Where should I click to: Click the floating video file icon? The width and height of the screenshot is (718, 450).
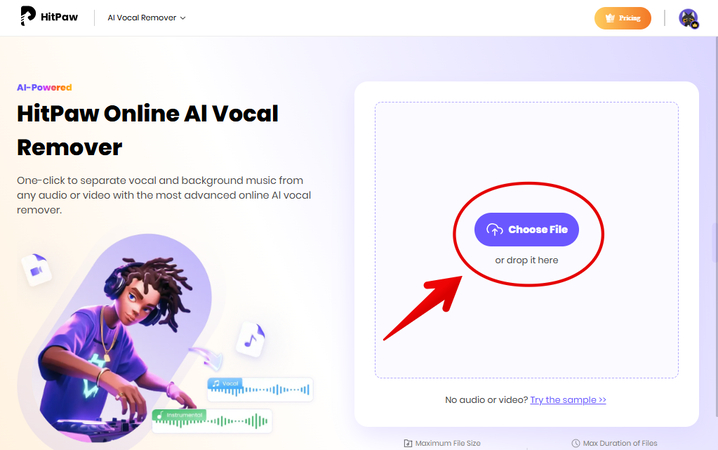pos(37,270)
